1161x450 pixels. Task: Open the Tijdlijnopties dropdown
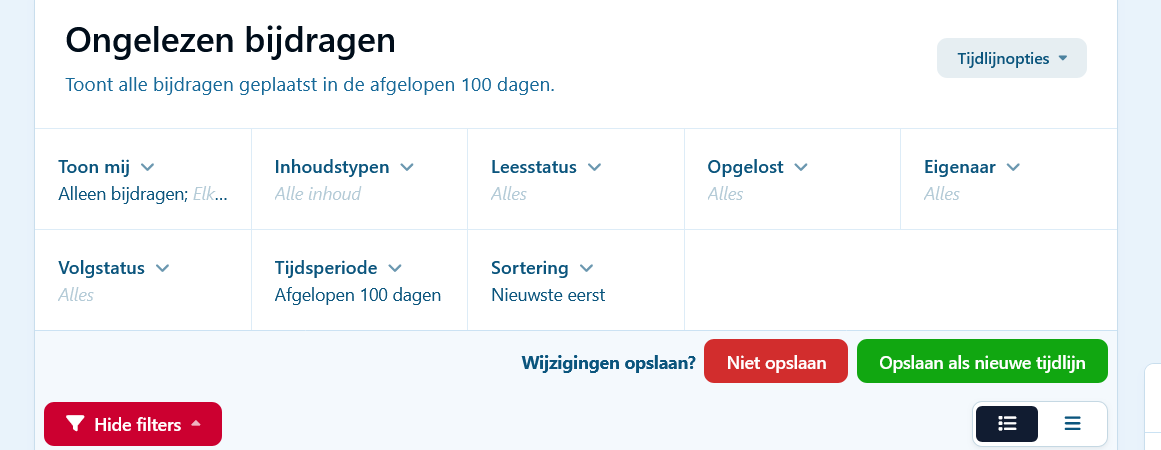point(1011,58)
